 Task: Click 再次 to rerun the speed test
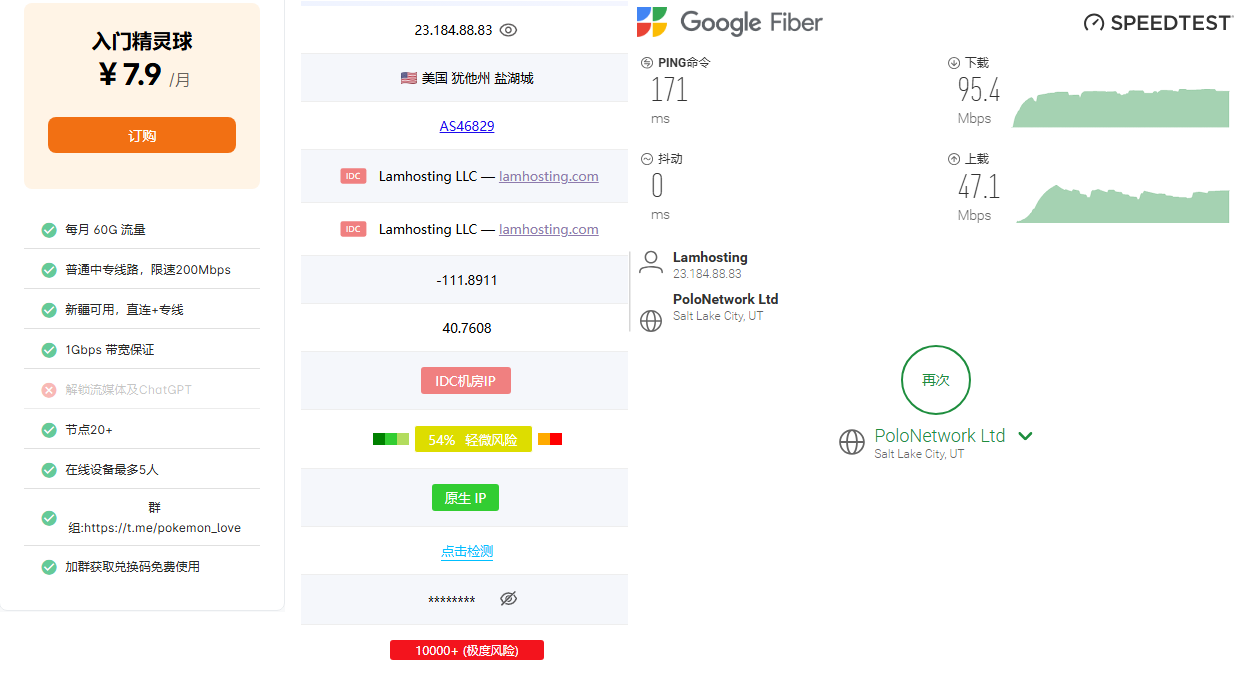[935, 380]
